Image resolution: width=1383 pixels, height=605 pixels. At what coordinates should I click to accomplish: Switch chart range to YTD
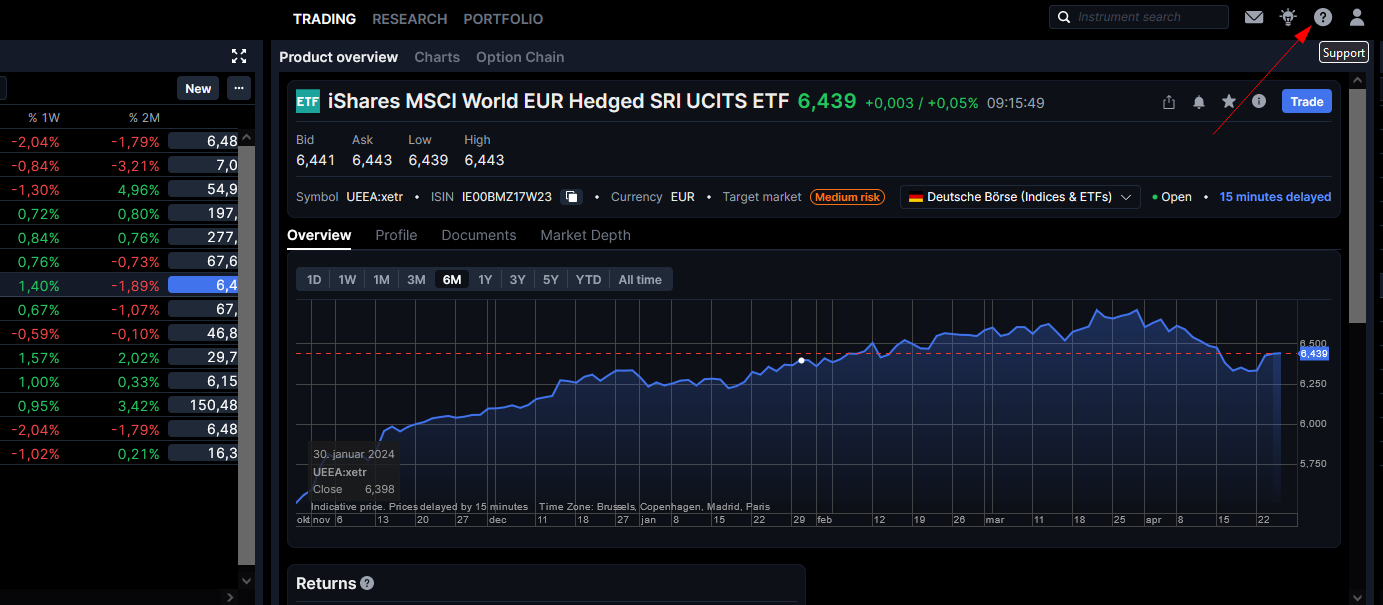[x=588, y=280]
